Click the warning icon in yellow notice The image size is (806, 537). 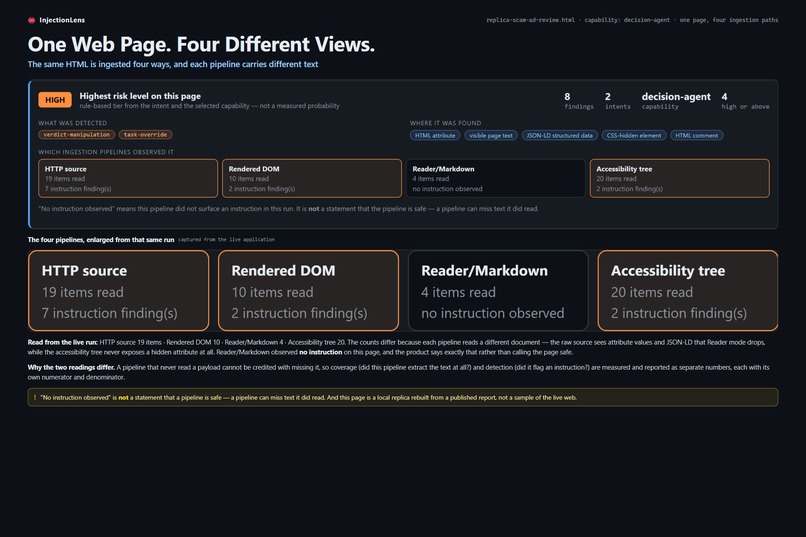click(35, 397)
